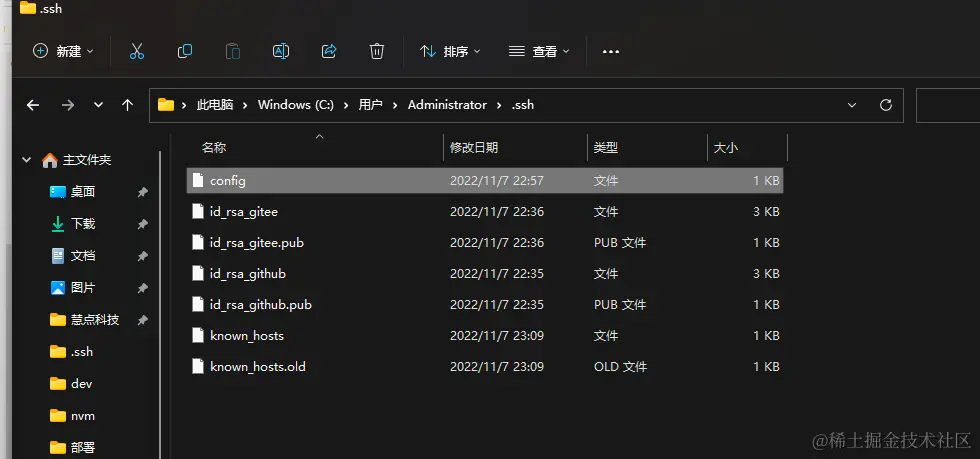
Task: Open the 排序 (Sort) dropdown
Action: pyautogui.click(x=450, y=51)
